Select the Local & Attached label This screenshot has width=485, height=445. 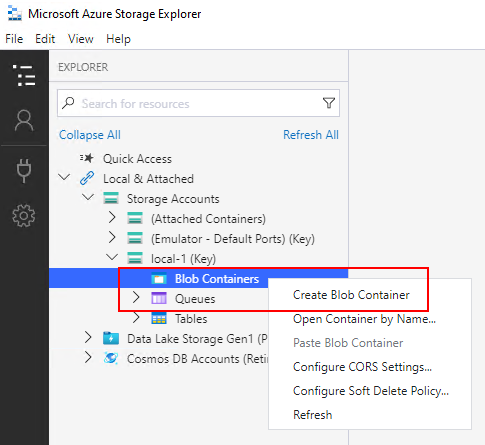tap(148, 179)
